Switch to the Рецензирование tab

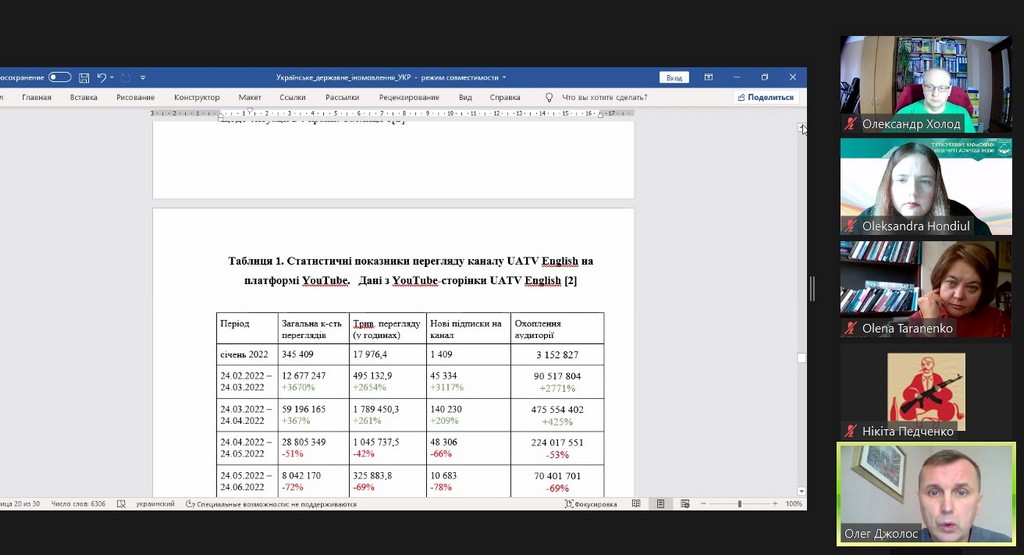pos(409,97)
